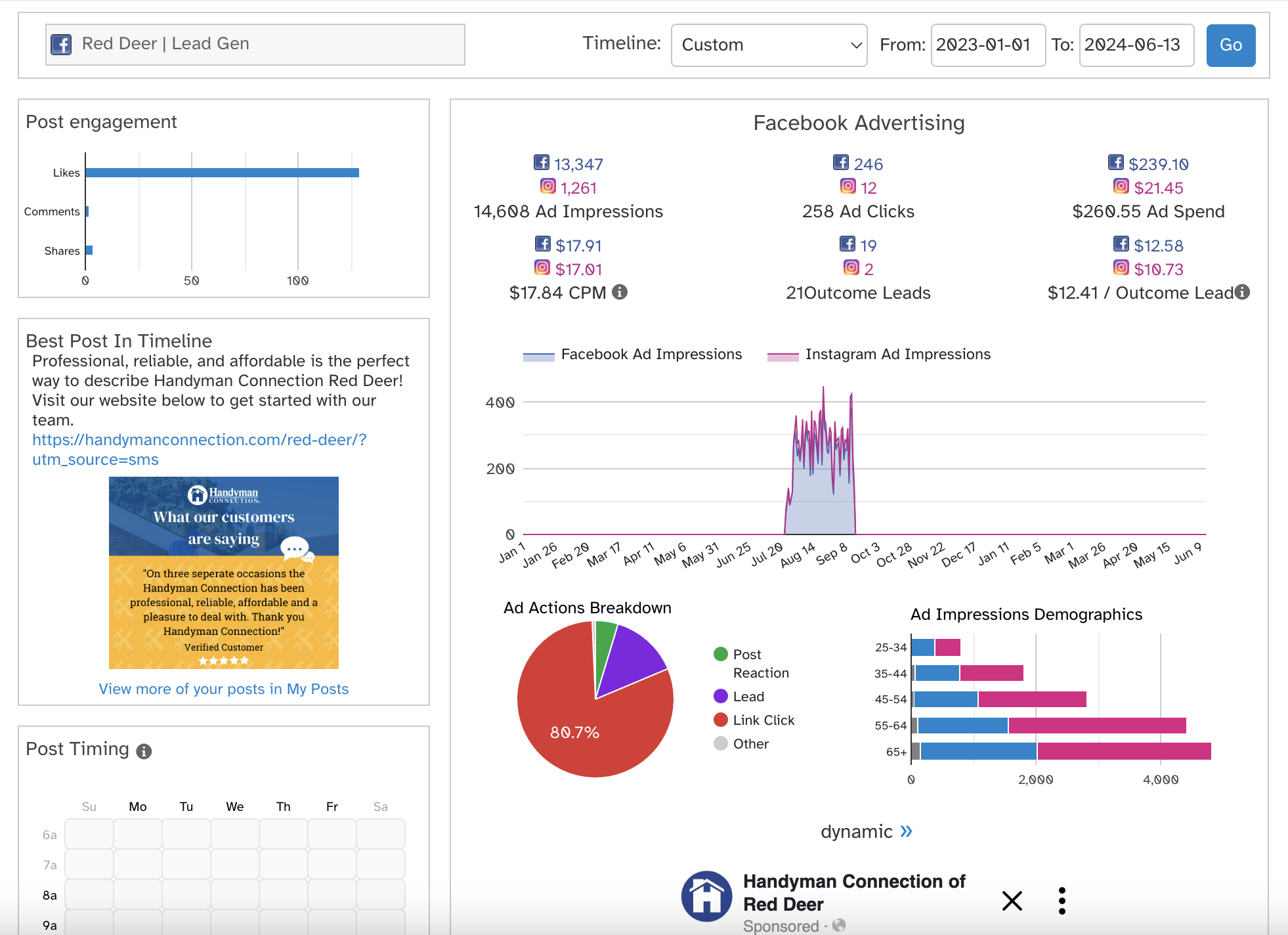The height and width of the screenshot is (935, 1288).
Task: Click the '$260.55 Ad Spend' total
Action: 1148,211
